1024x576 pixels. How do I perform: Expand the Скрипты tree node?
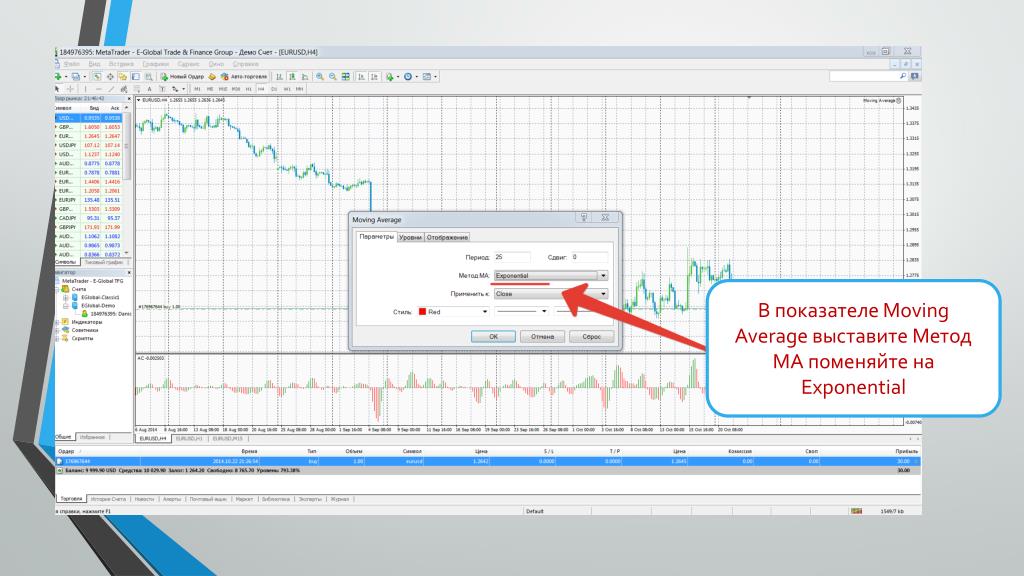tap(57, 338)
